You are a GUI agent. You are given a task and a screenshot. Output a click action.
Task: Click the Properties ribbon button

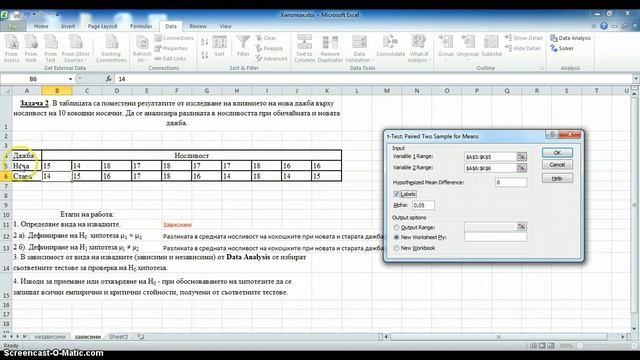pos(171,48)
